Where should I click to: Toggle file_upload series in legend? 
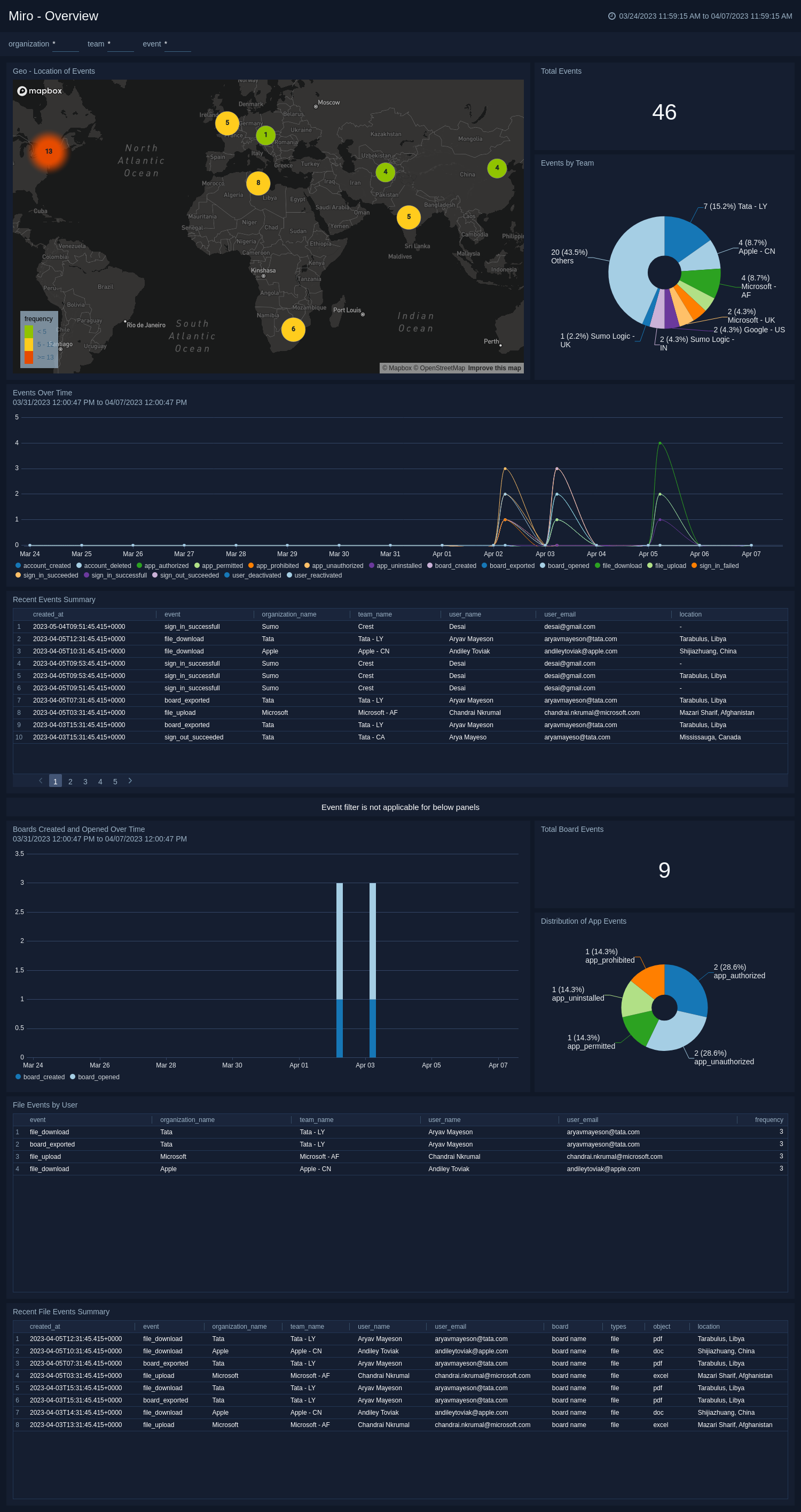click(x=666, y=566)
